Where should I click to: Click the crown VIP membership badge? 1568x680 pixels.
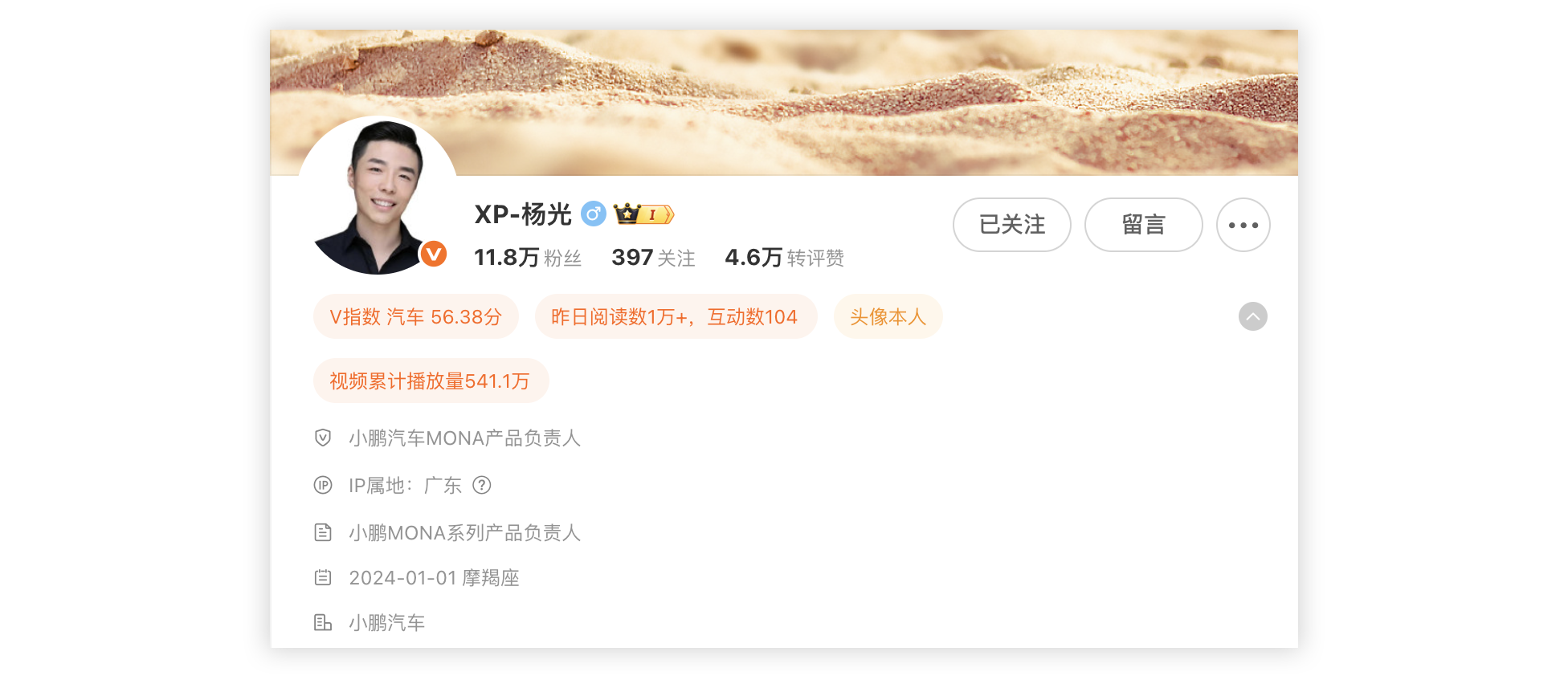coord(643,214)
